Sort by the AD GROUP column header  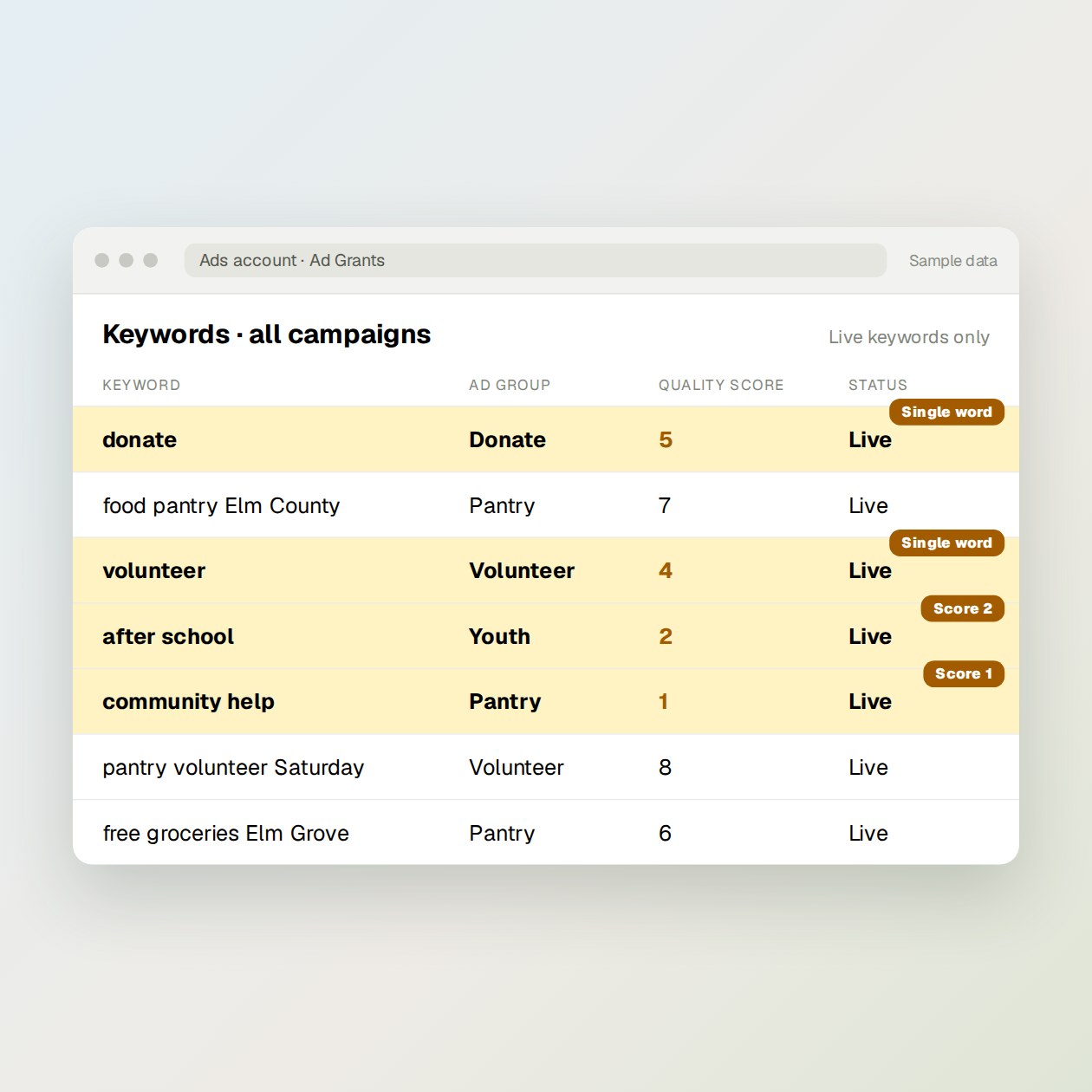[510, 385]
